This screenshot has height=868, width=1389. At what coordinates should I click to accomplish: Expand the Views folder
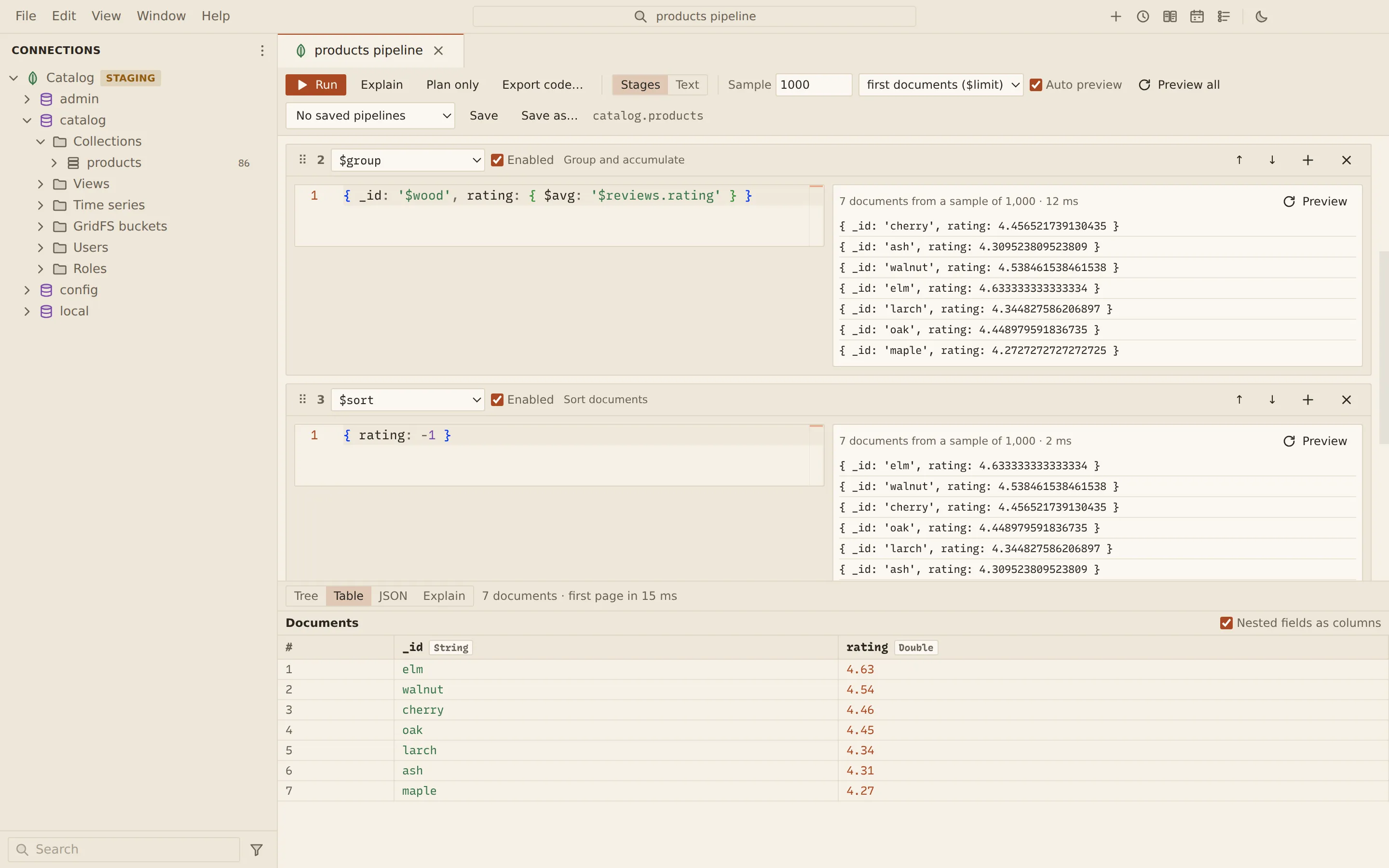pos(40,184)
